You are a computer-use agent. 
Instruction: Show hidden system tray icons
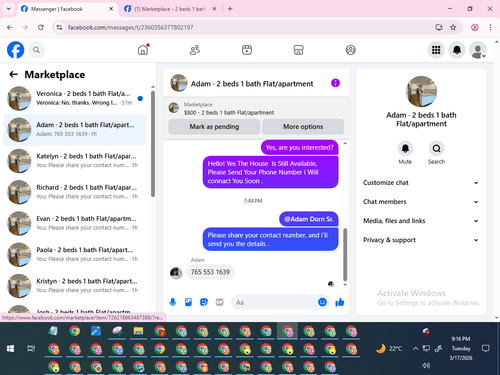click(x=415, y=349)
